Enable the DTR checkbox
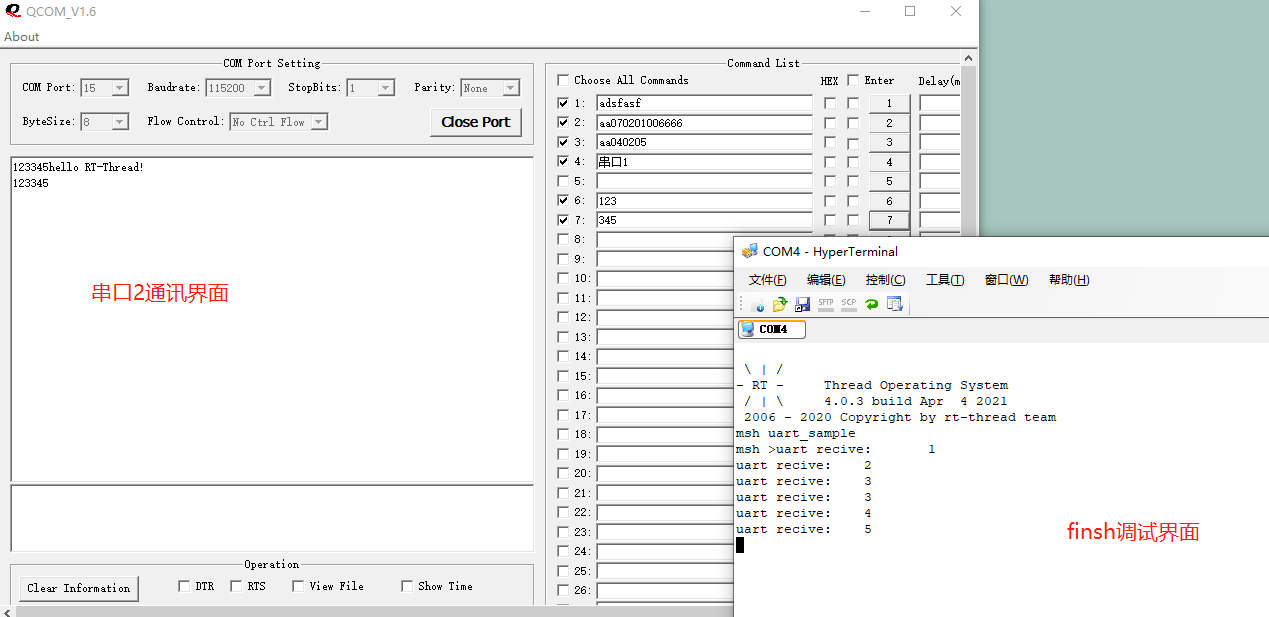The height and width of the screenshot is (617, 1269). (x=184, y=586)
